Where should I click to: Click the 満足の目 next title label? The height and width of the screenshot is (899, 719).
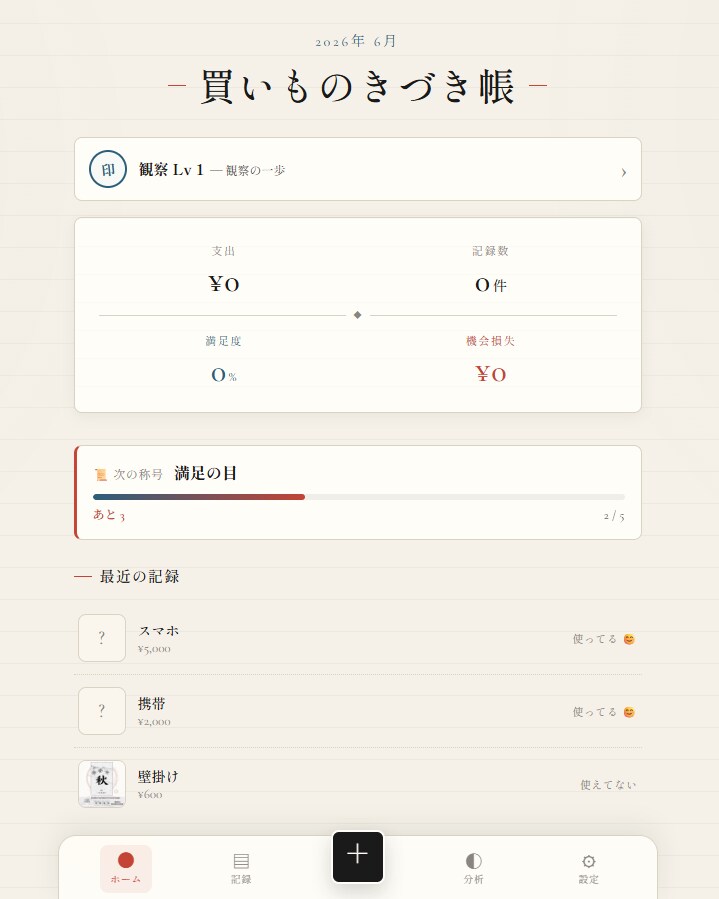click(205, 473)
